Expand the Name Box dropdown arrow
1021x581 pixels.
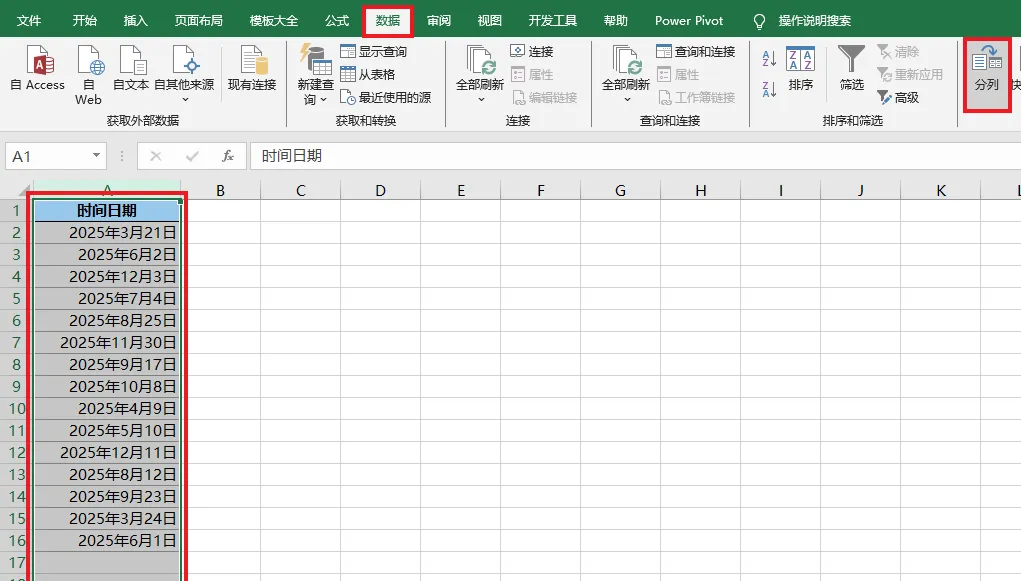[96, 156]
